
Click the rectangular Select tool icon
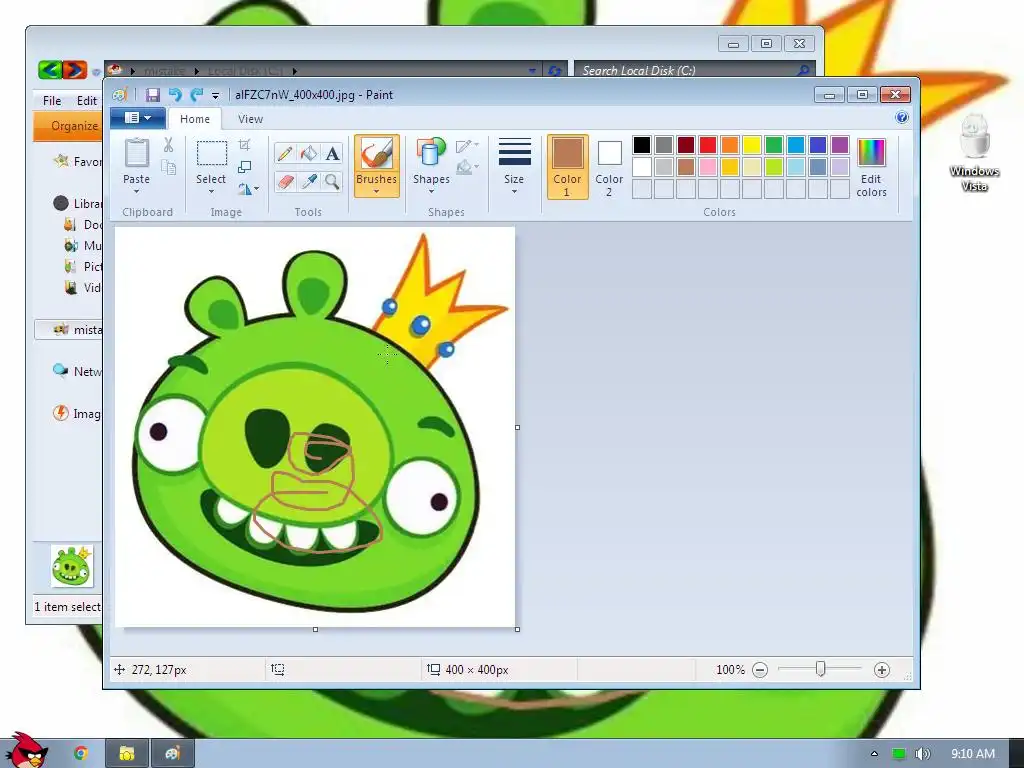click(x=212, y=154)
